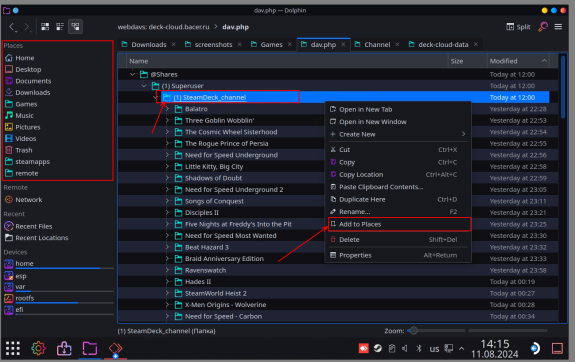This screenshot has height=362, width=575.
Task: Adjust the Zoom slider
Action: [436, 331]
